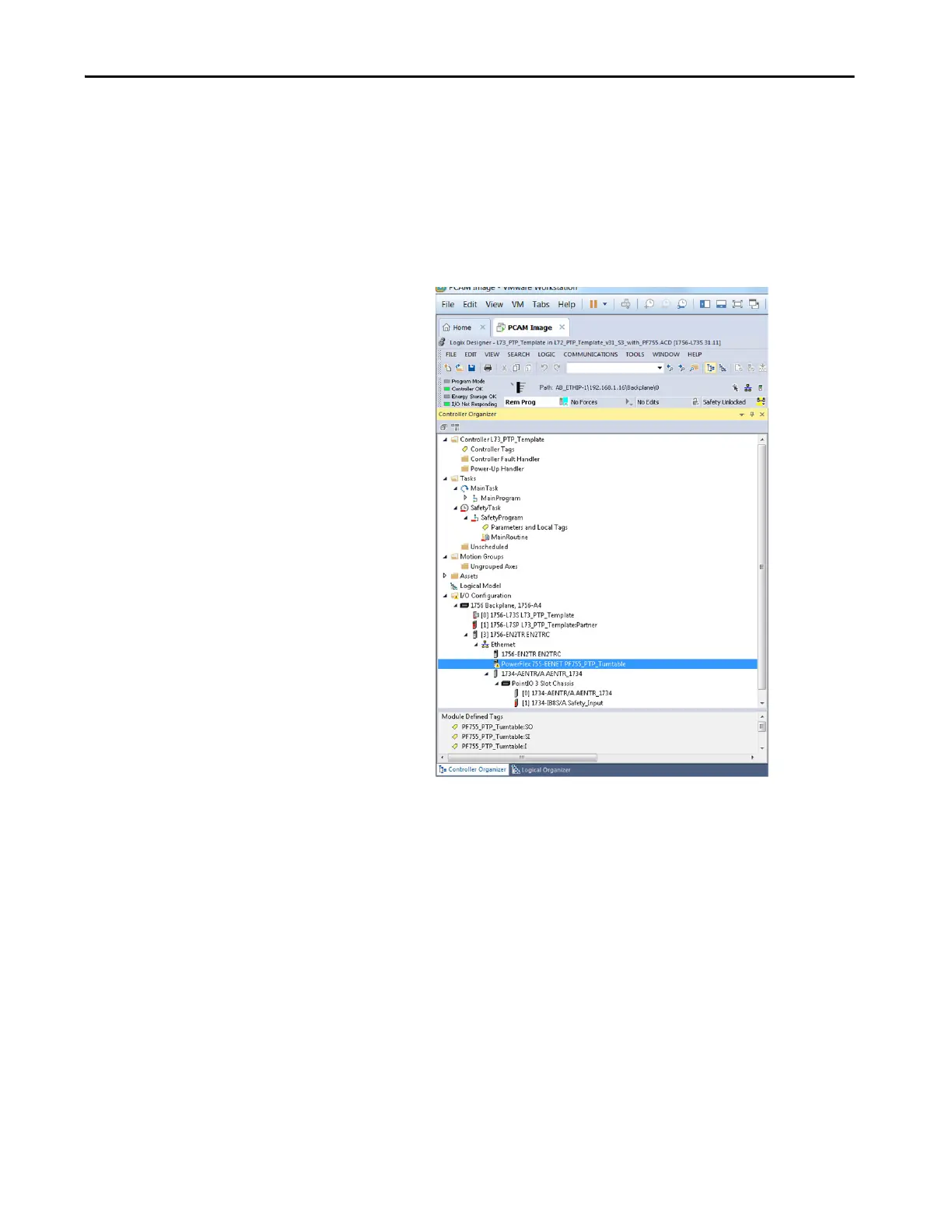952x1232 pixels.
Task: Collapse the Tasks tree node
Action: pos(446,479)
